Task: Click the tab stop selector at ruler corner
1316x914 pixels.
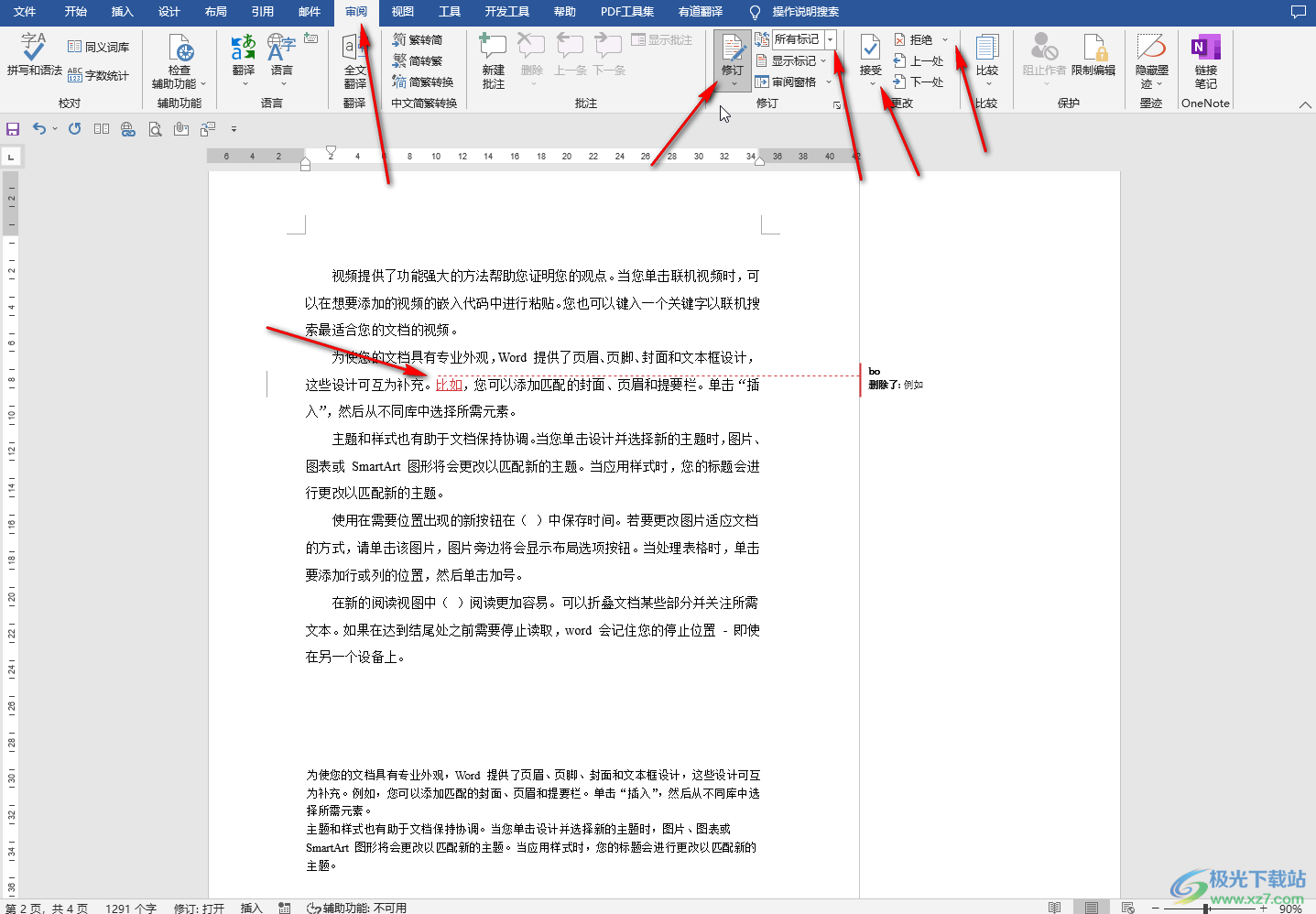Action: click(11, 157)
